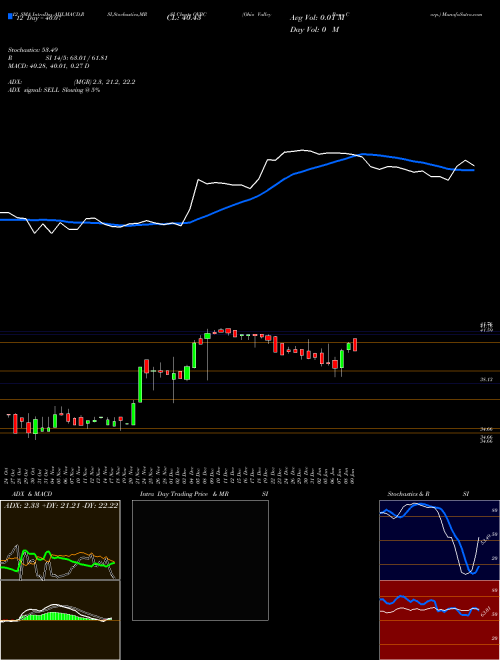
Task: Click the Stochastics & RSI panel title
Action: click(428, 494)
